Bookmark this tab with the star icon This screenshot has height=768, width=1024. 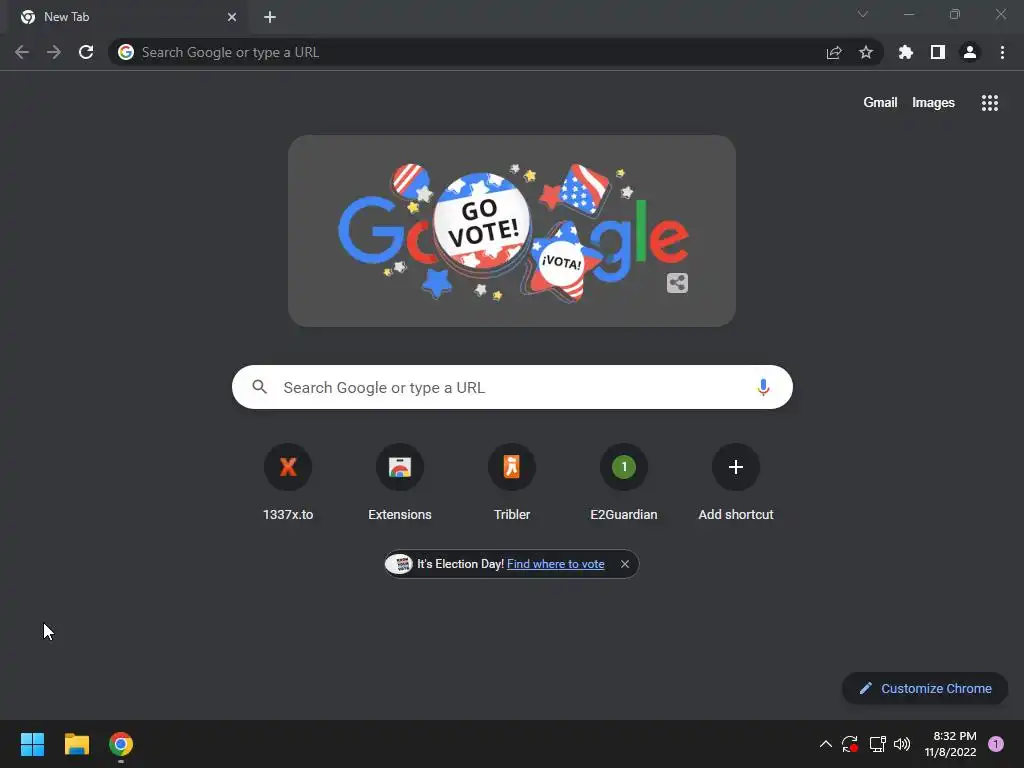click(866, 52)
